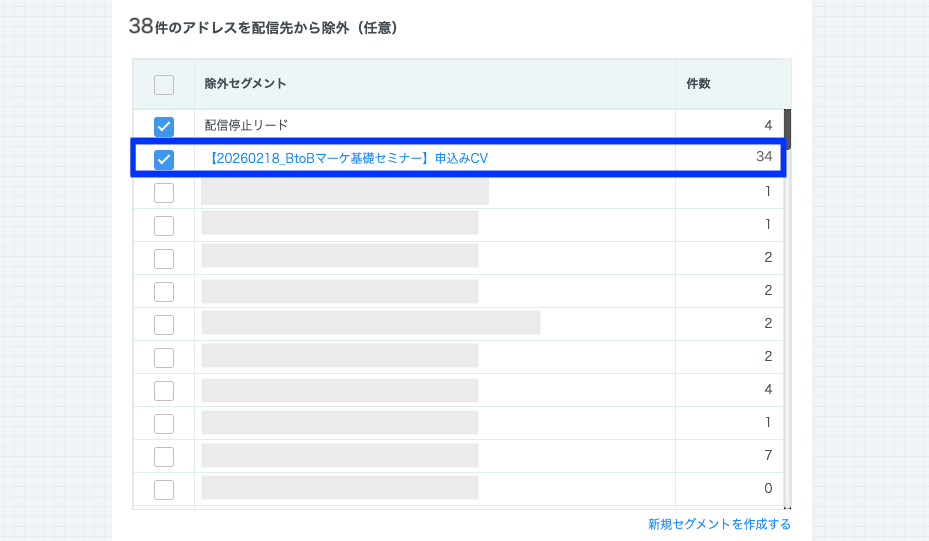The width and height of the screenshot is (929, 541).
Task: Check the box in the row with count 0
Action: (x=164, y=489)
